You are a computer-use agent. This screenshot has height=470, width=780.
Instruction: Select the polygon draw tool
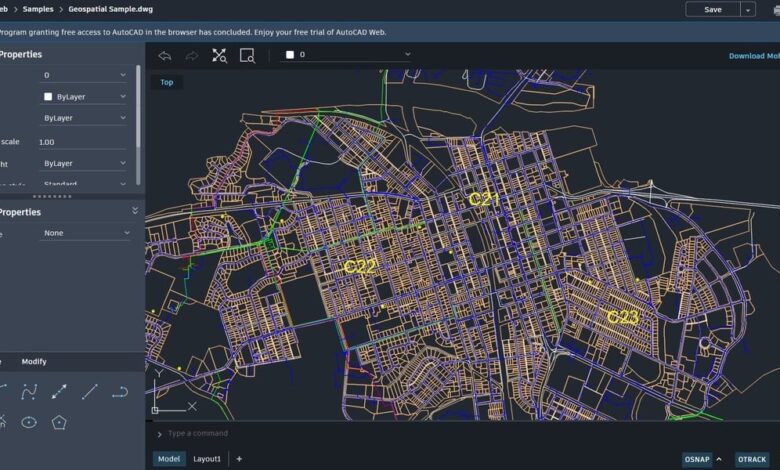59,423
